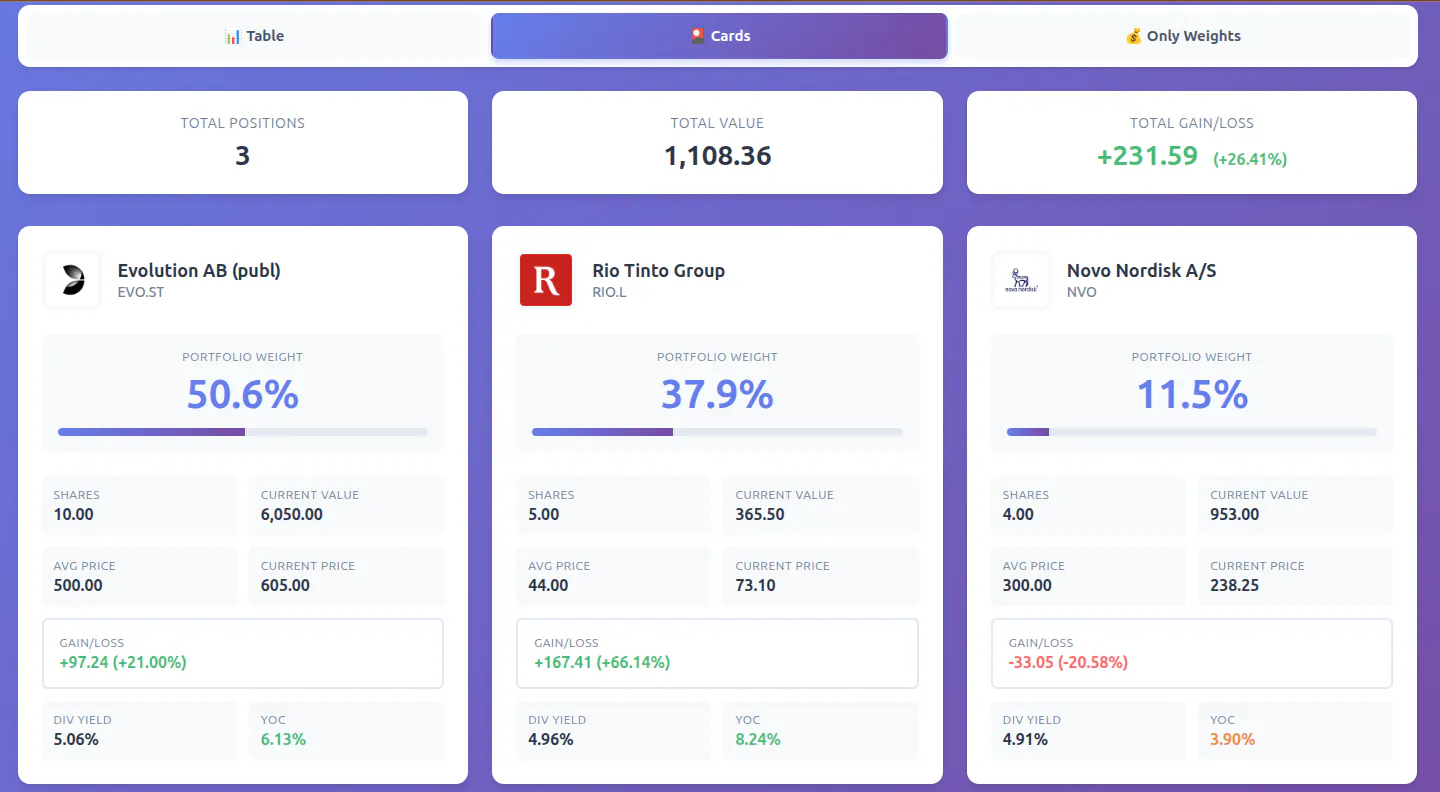The width and height of the screenshot is (1440, 792).
Task: Click the Novo Nordisk logo icon
Action: (x=1021, y=280)
